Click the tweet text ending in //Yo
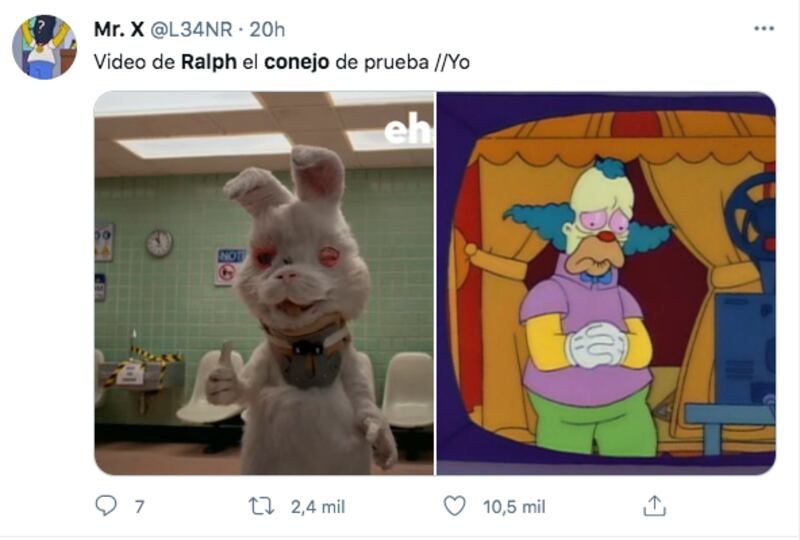 (282, 62)
